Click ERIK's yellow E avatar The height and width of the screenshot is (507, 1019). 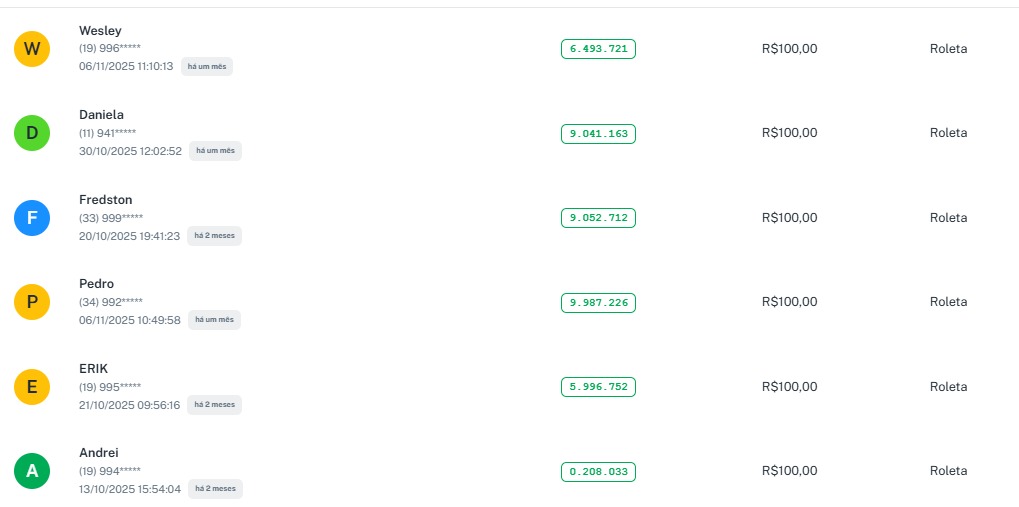[32, 386]
